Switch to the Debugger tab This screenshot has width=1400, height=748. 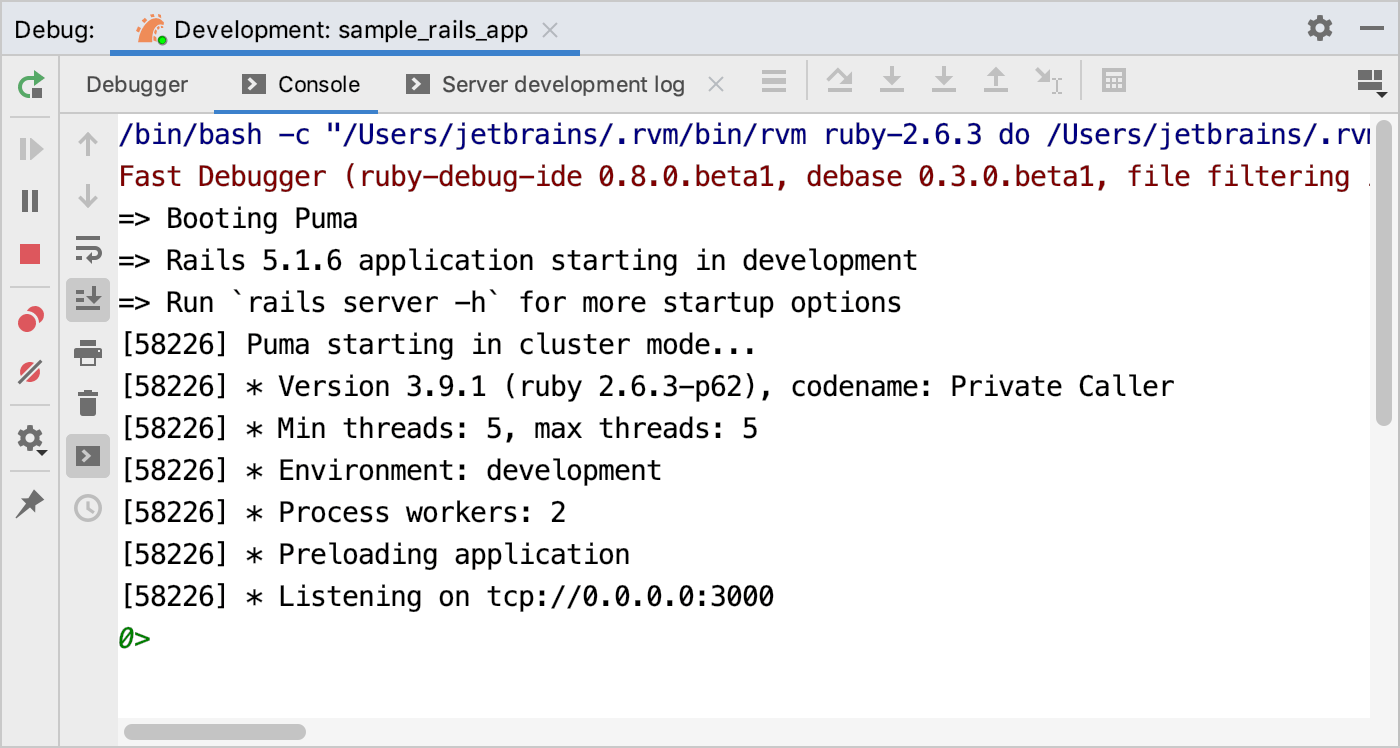pyautogui.click(x=137, y=84)
